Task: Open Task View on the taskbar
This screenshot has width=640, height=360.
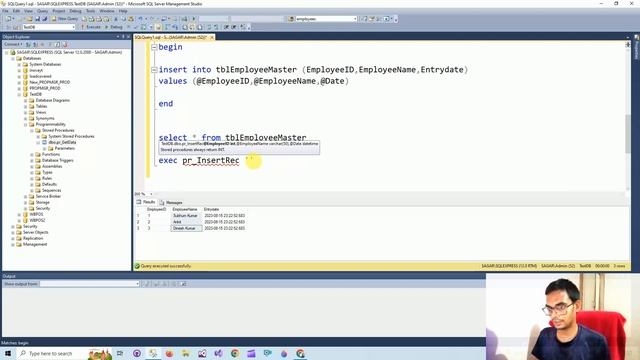Action: (120, 353)
